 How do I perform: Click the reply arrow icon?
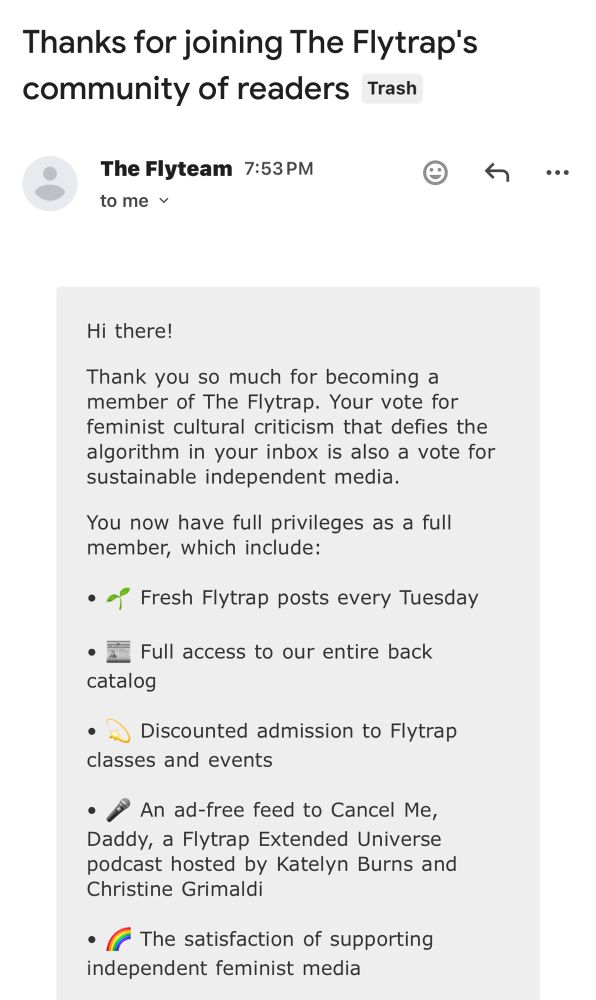[x=496, y=172]
